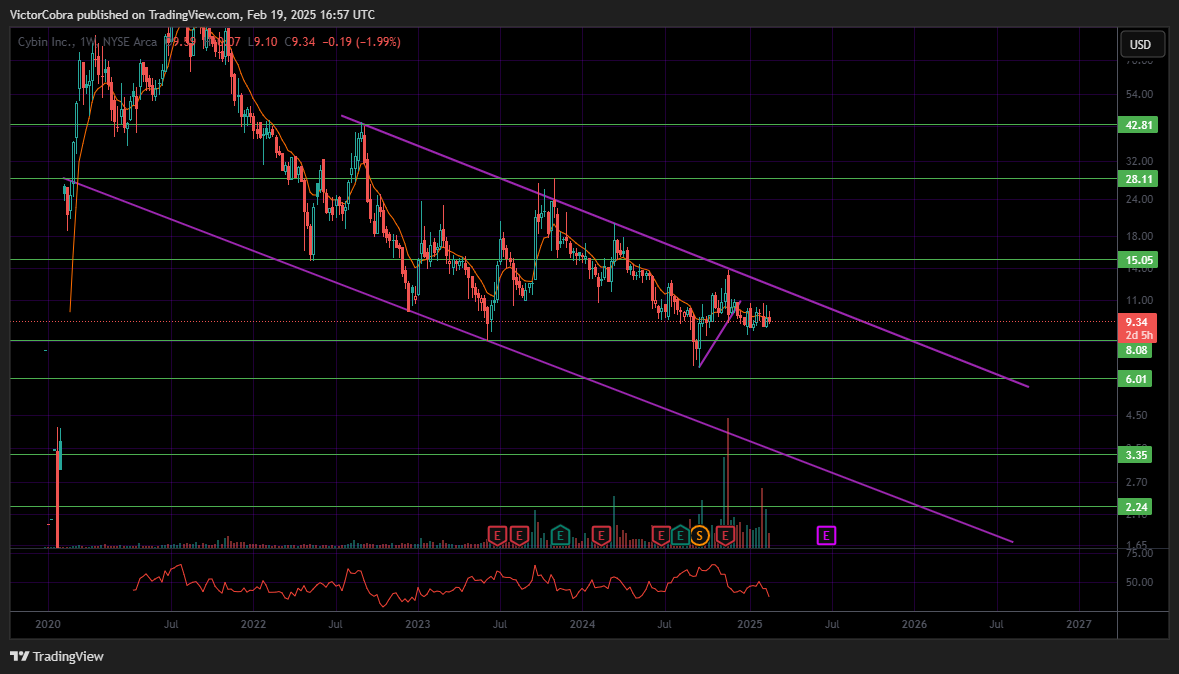Click the 2024 label on time axis
Viewport: 1179px width, 674px height.
pyautogui.click(x=582, y=624)
